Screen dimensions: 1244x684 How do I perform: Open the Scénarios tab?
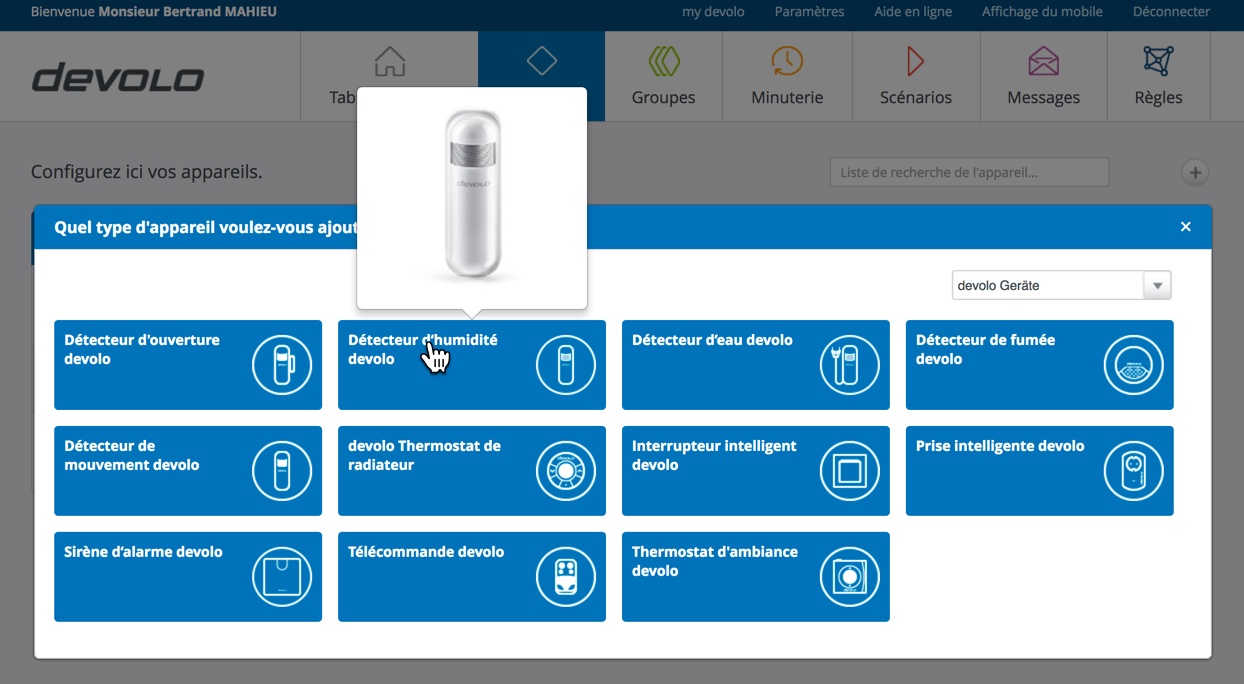click(x=915, y=76)
